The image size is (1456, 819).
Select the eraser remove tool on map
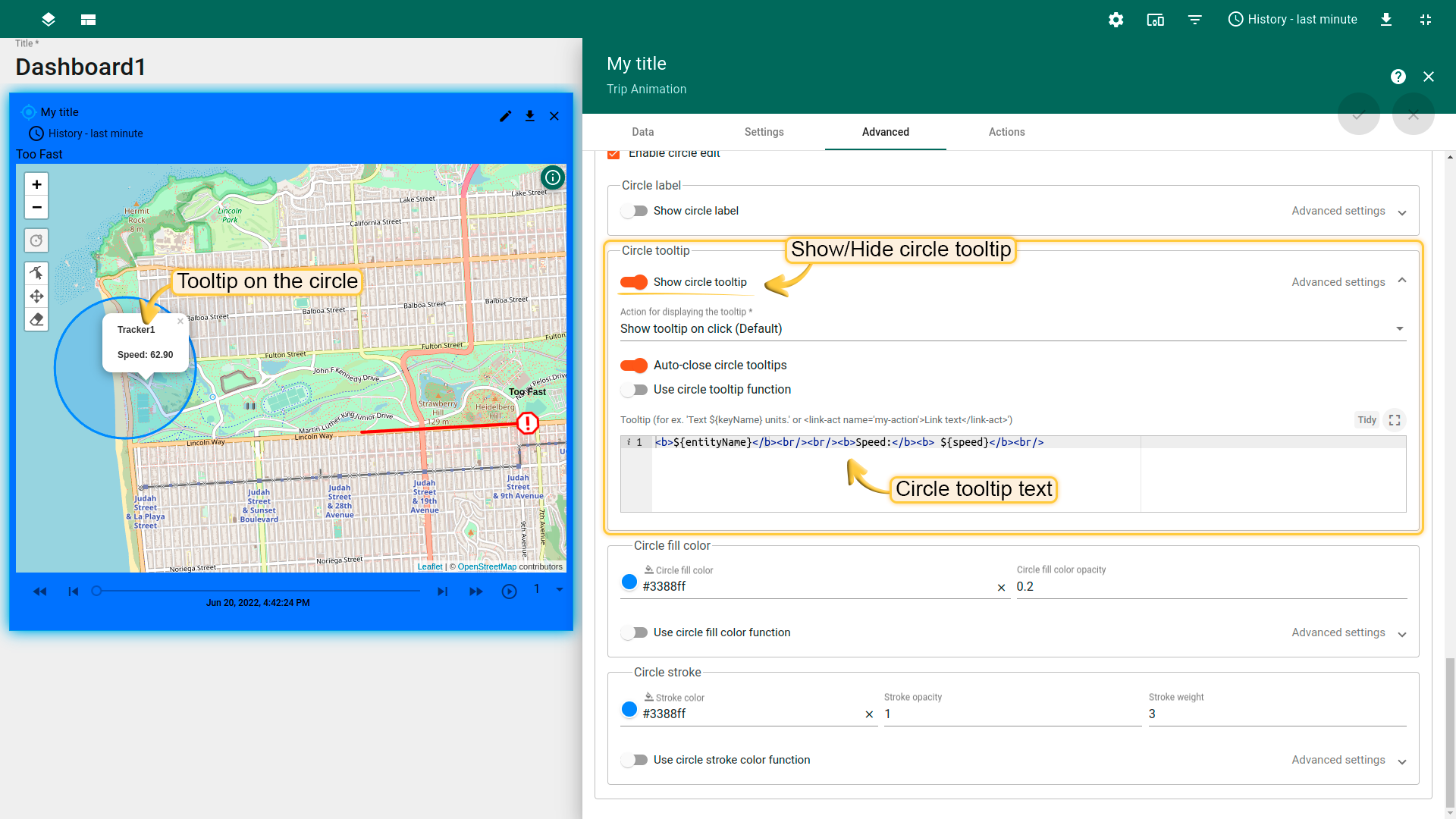[x=36, y=319]
